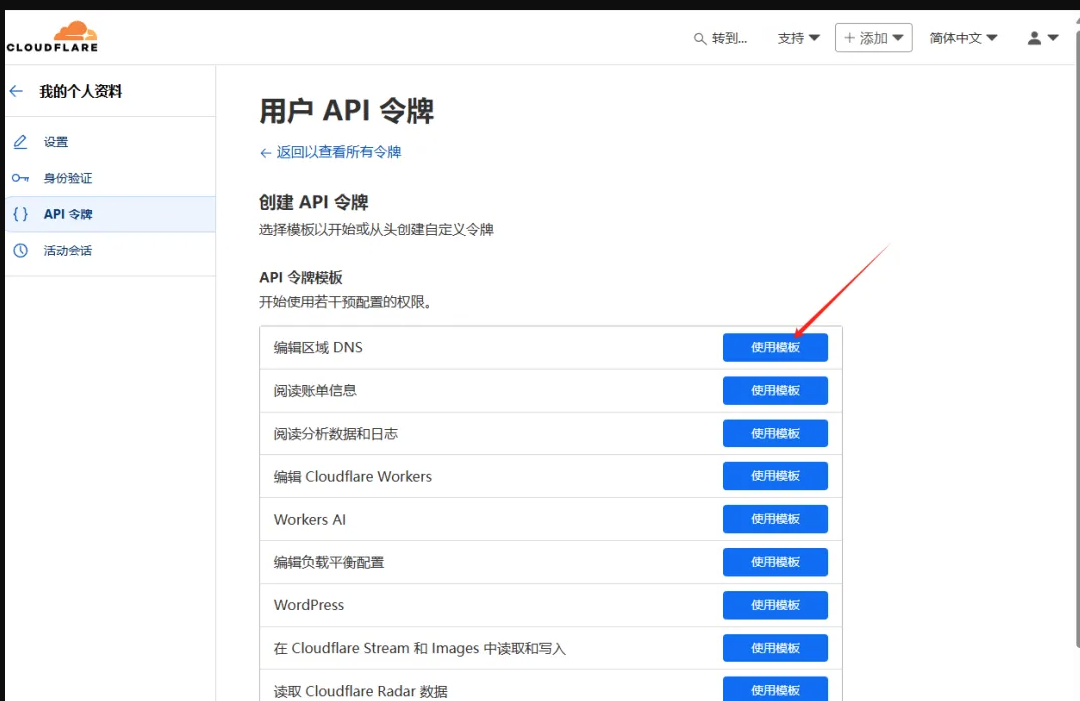The height and width of the screenshot is (701, 1080).
Task: Click the pencil icon next to 设置
Action: pos(21,142)
